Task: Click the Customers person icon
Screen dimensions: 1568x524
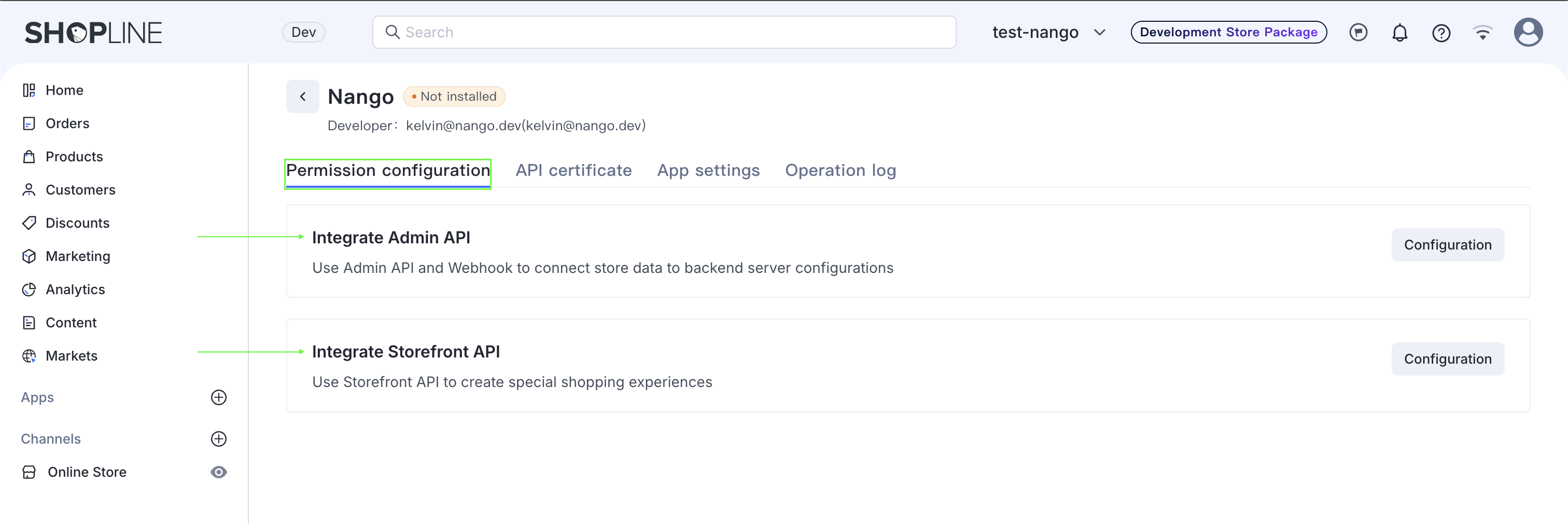Action: [x=29, y=190]
